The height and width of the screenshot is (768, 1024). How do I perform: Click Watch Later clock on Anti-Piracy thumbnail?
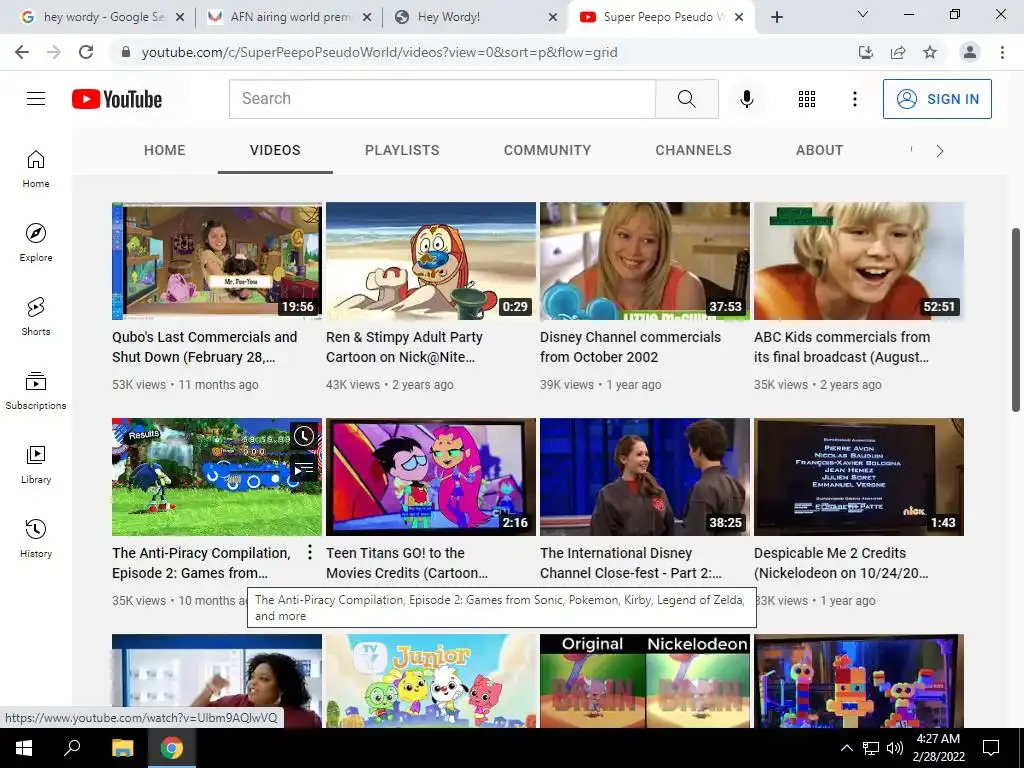304,436
